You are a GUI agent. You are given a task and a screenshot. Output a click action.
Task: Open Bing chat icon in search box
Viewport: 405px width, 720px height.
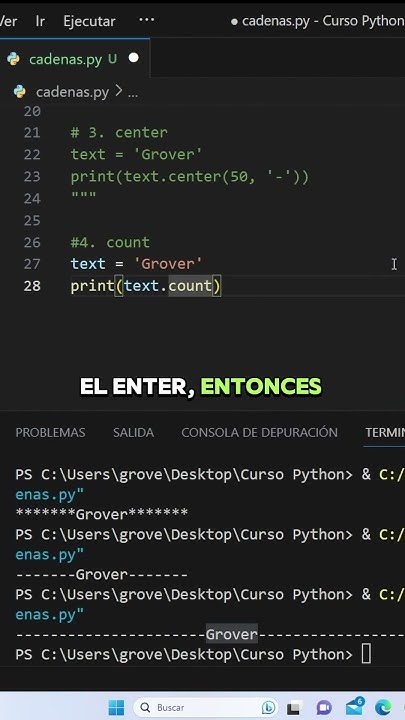point(268,707)
